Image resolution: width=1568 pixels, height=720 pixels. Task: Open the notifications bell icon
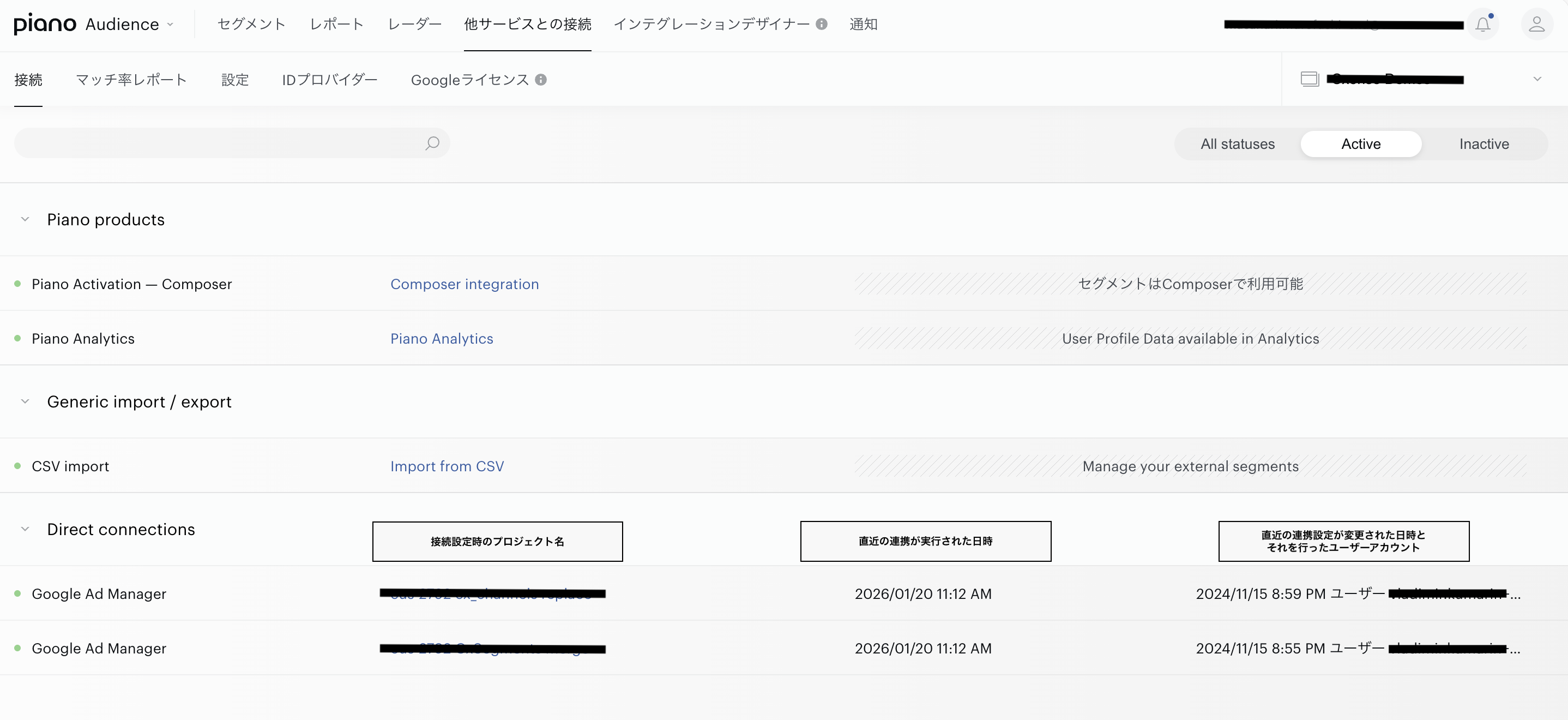[1483, 25]
